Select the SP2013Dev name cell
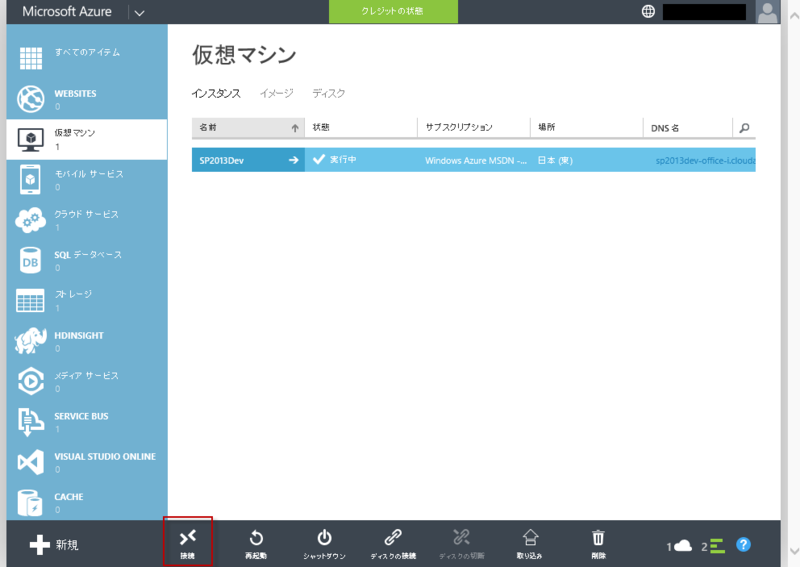 (248, 160)
